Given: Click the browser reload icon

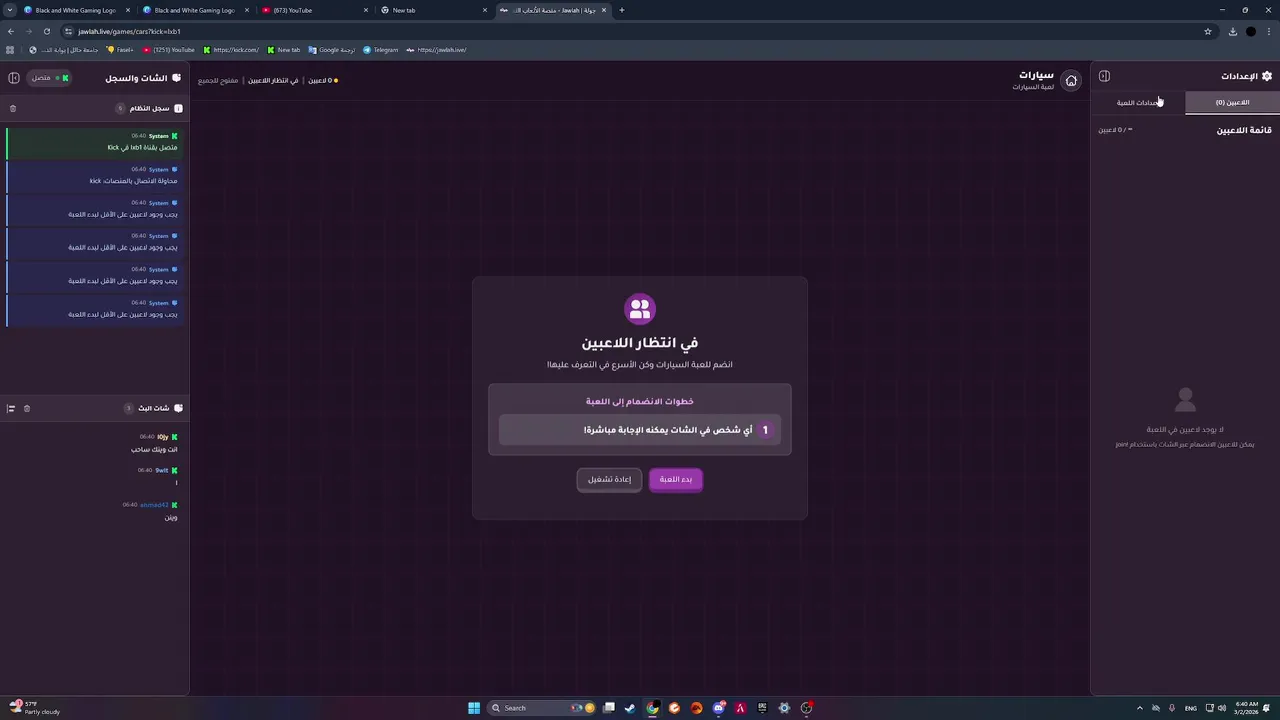Looking at the screenshot, I should [46, 31].
